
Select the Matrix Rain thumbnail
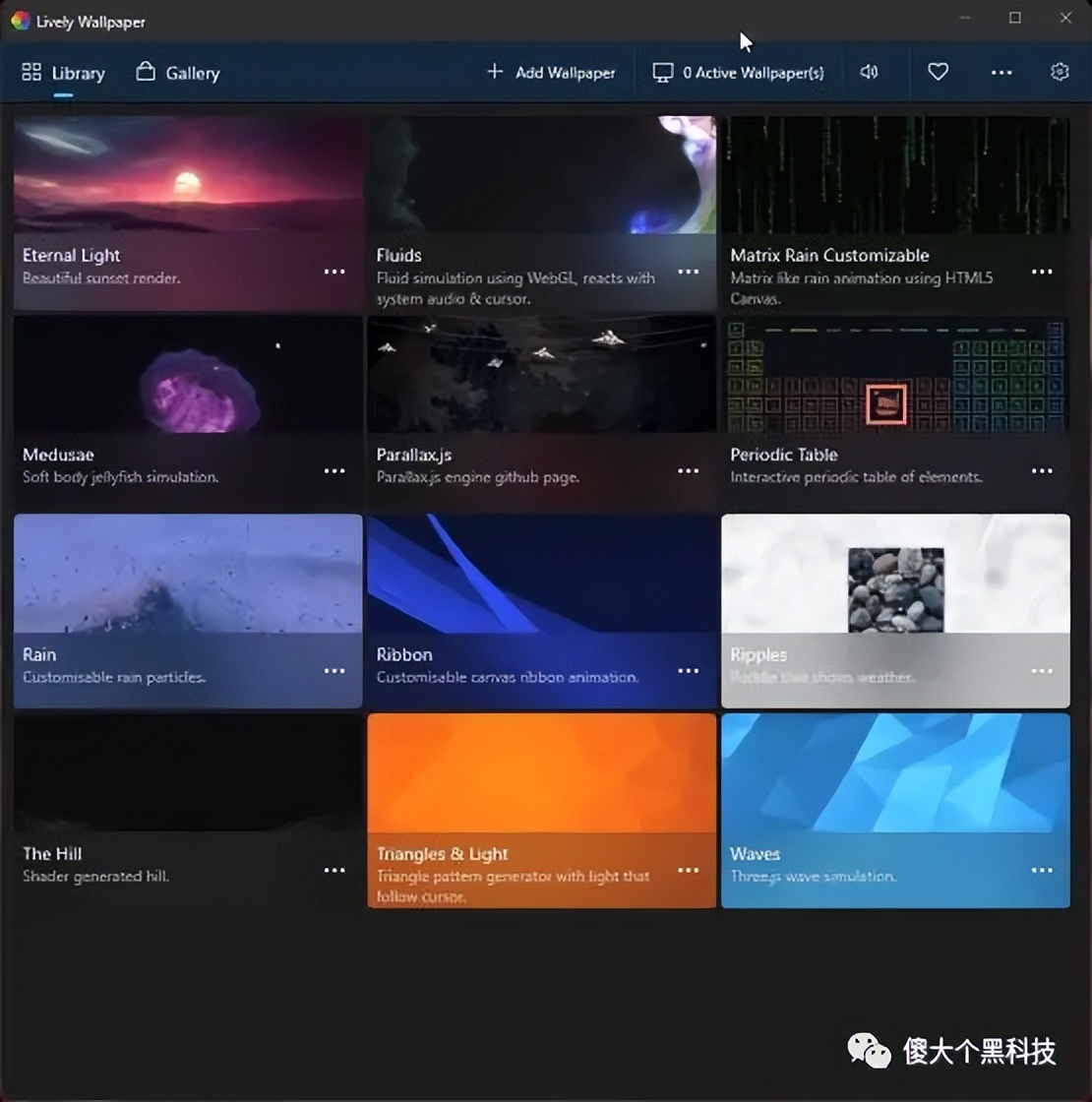pos(896,174)
